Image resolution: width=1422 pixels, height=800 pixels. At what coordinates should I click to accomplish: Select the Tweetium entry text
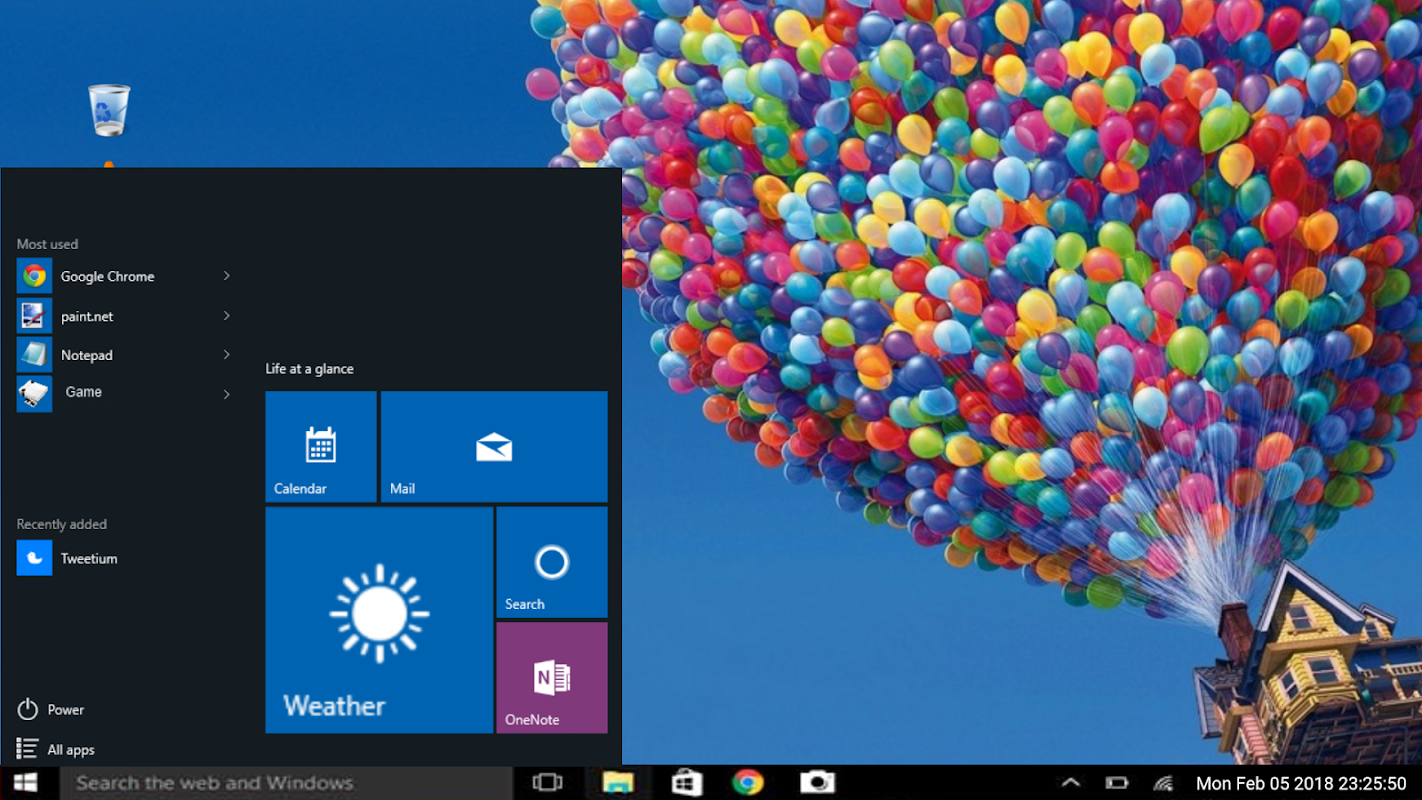coord(89,558)
